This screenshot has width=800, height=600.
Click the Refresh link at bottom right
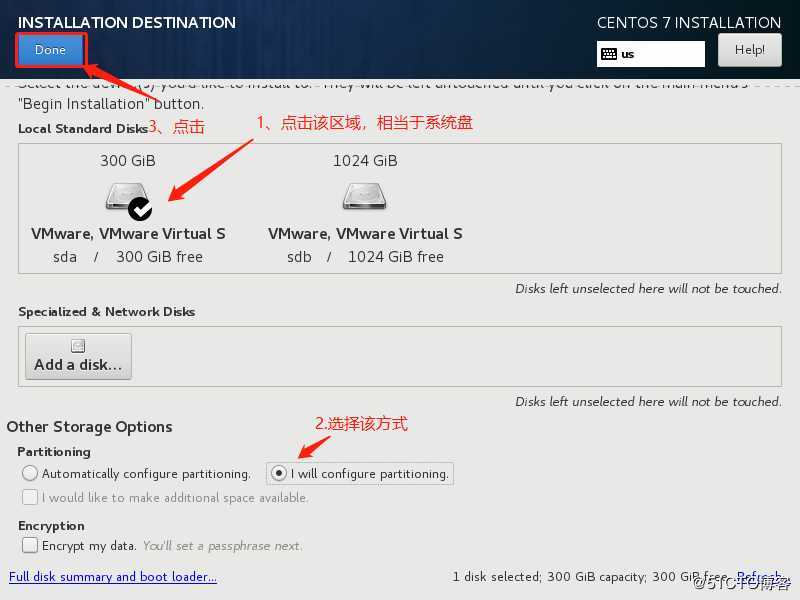tap(759, 577)
